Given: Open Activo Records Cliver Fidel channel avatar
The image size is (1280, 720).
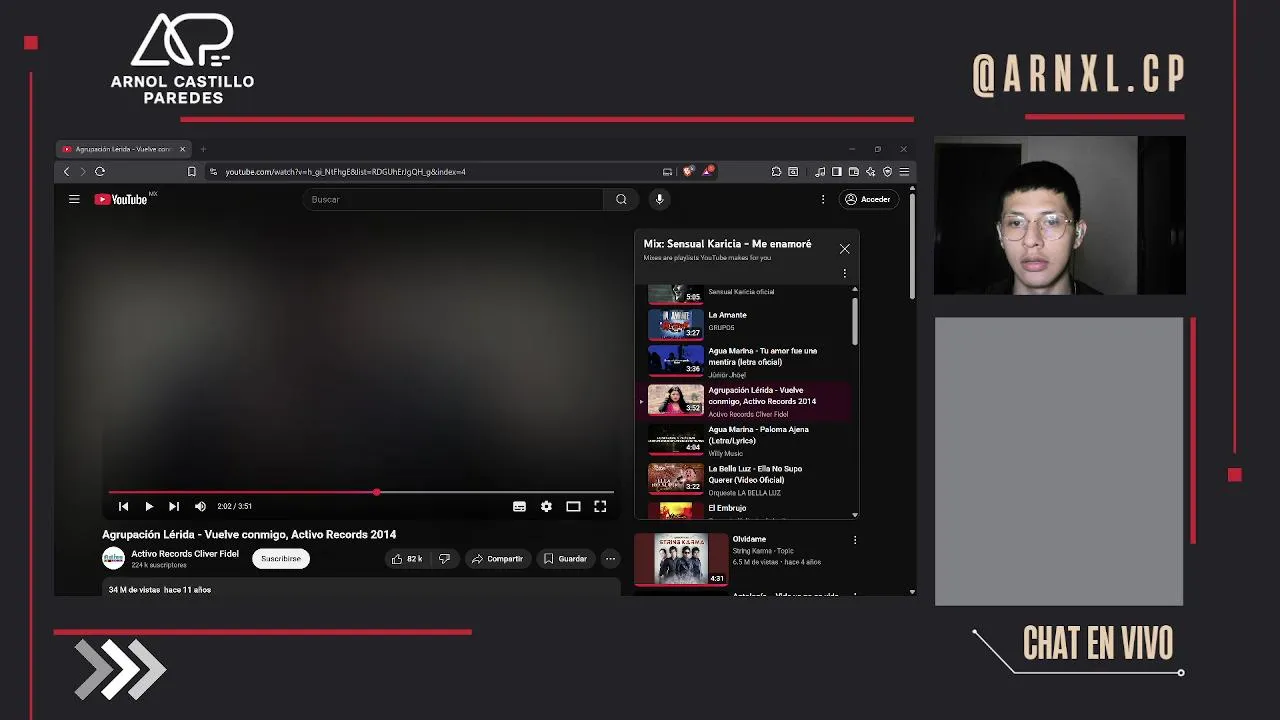Looking at the screenshot, I should (x=113, y=558).
